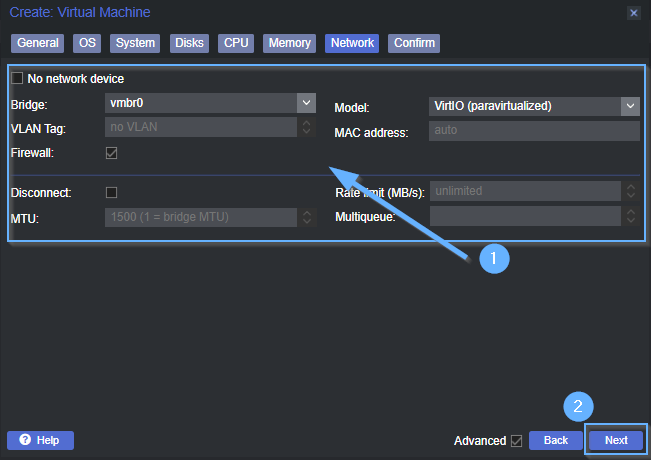Toggle the Advanced checkbox

click(x=516, y=440)
